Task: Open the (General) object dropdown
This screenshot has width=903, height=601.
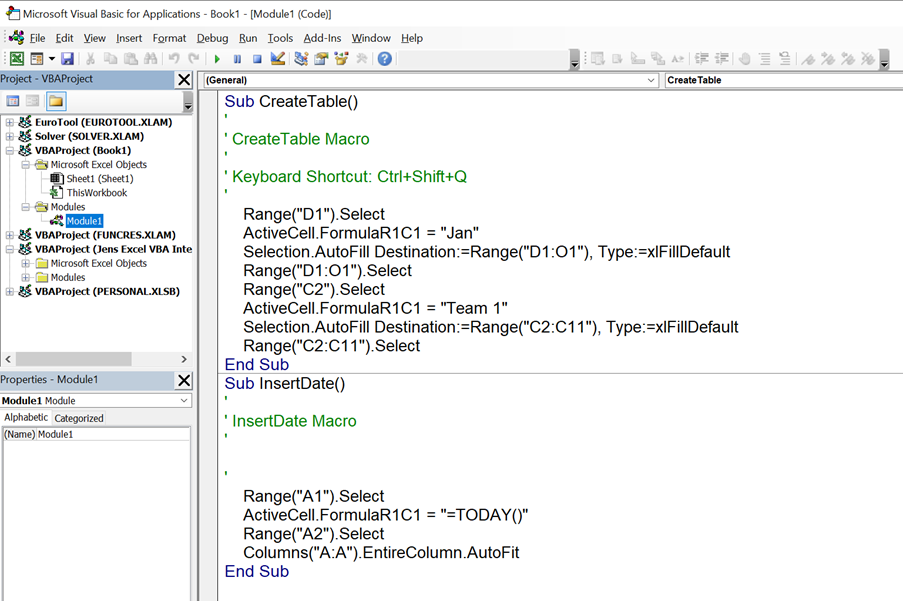Action: 651,80
